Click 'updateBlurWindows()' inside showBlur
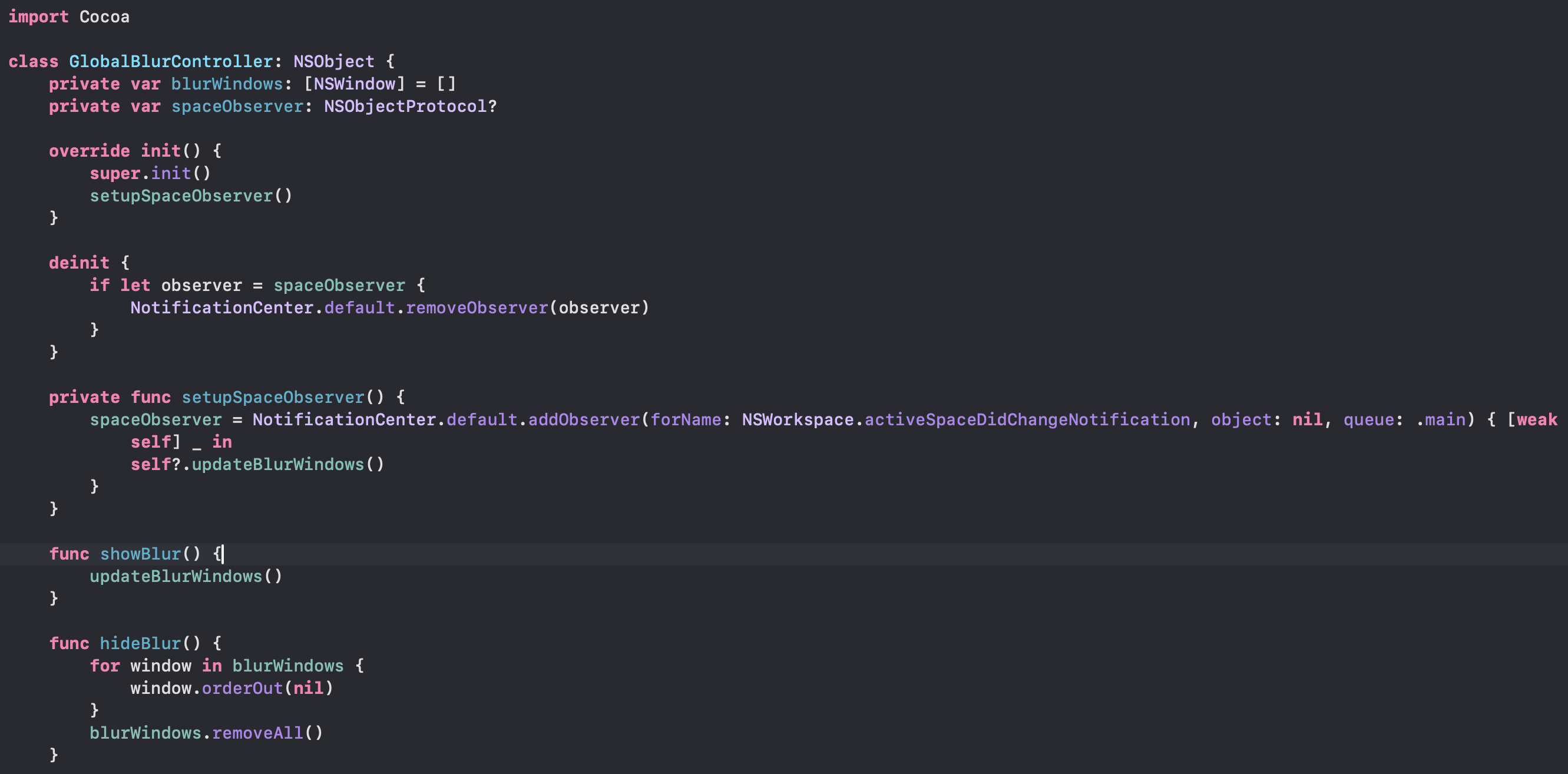 (x=186, y=577)
